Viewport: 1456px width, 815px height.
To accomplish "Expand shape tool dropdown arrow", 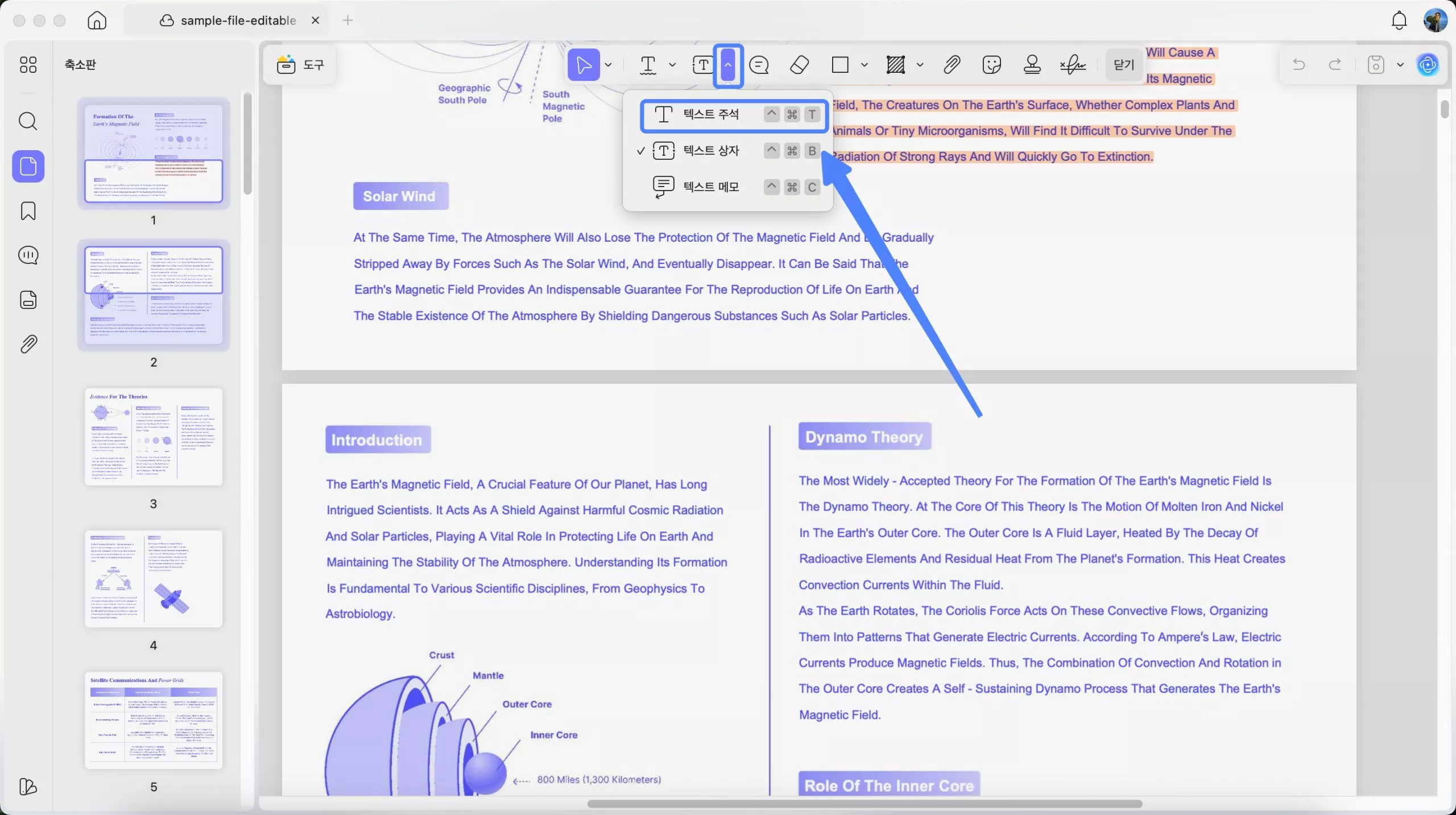I will (x=864, y=65).
